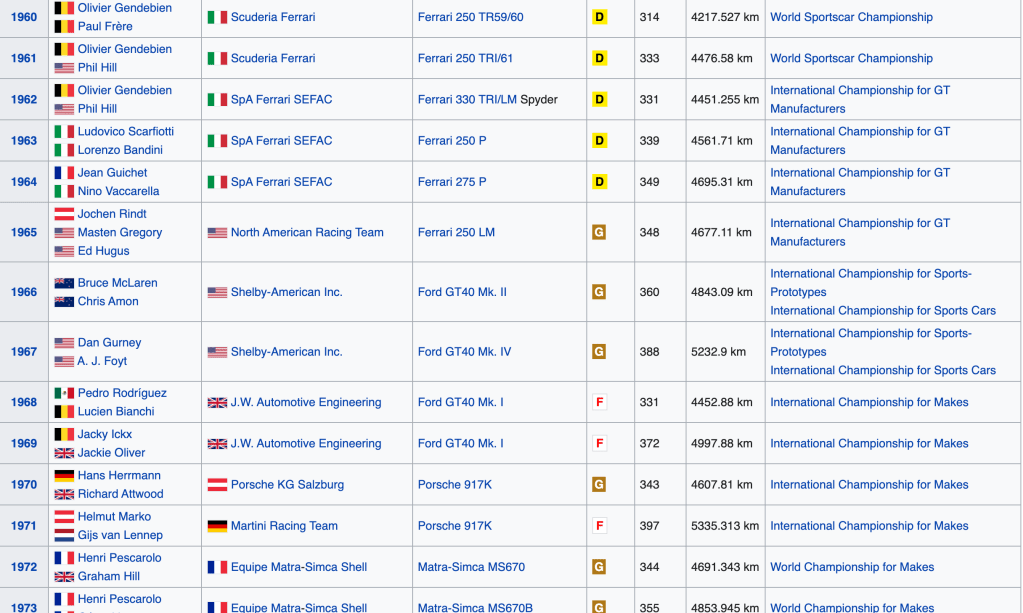Click the German flag beside Martini Racing Team

217,526
